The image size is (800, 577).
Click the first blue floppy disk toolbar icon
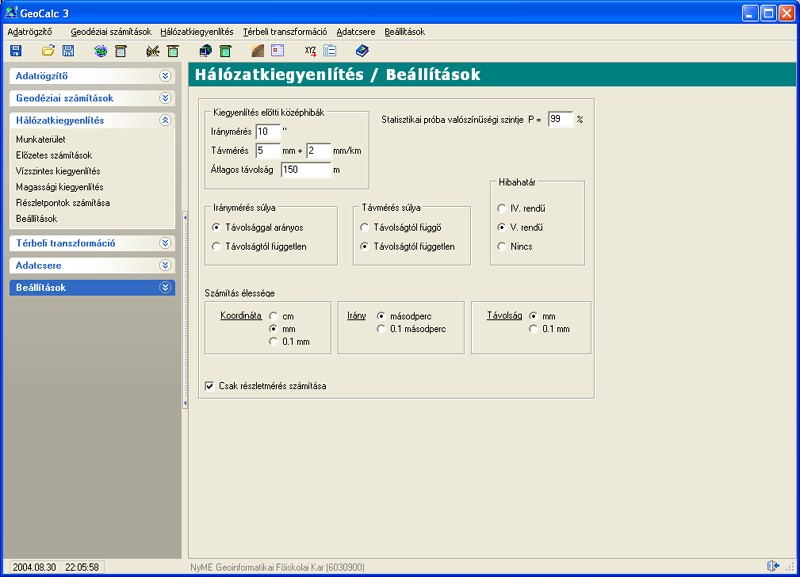pos(16,51)
